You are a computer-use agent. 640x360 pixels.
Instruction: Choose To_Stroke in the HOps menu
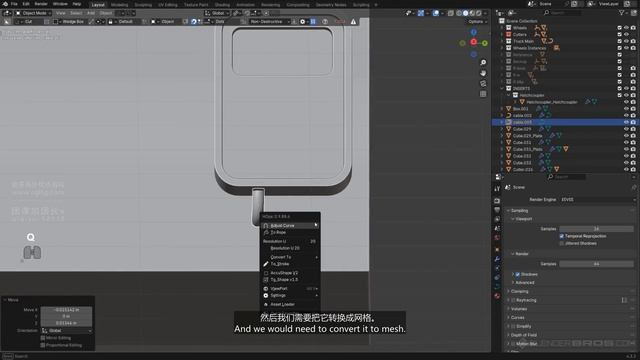pos(290,264)
